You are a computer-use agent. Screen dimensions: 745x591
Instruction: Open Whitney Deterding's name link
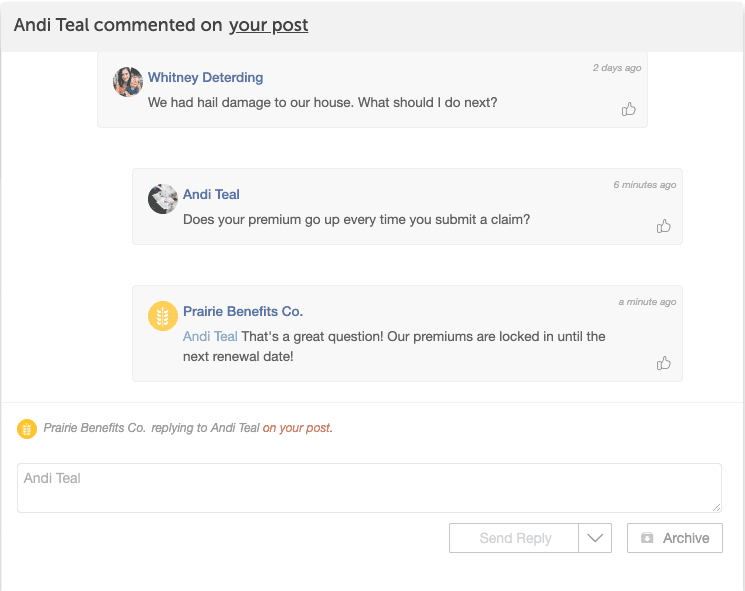205,77
